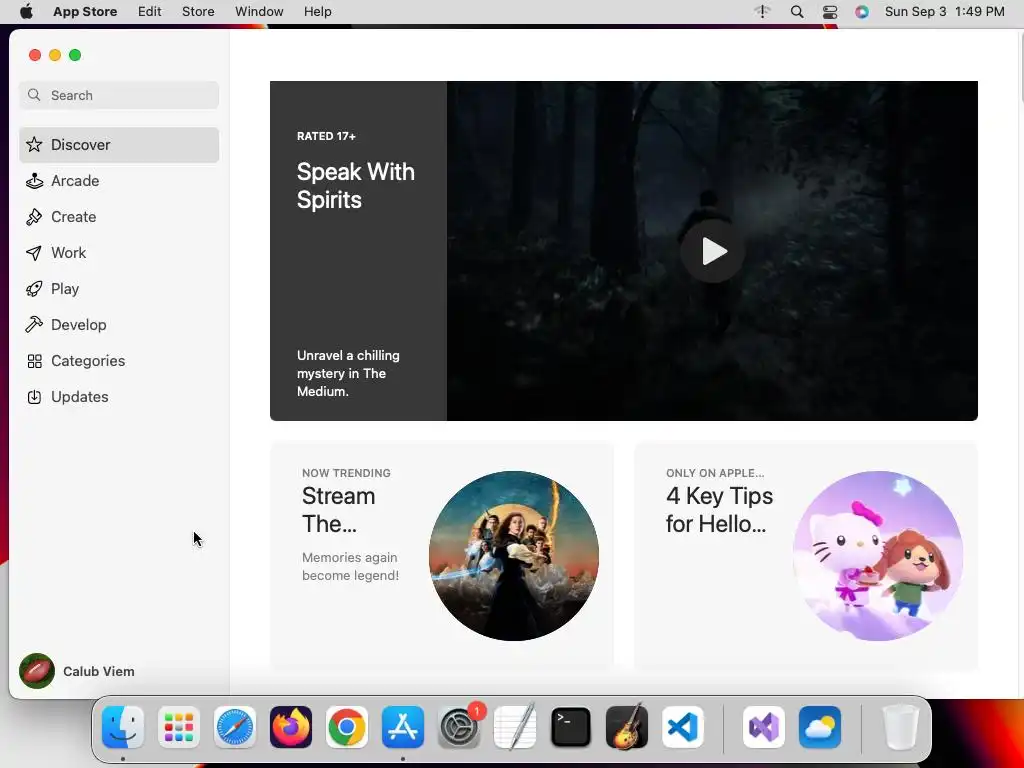Launch Firefox from the Dock

click(x=291, y=727)
